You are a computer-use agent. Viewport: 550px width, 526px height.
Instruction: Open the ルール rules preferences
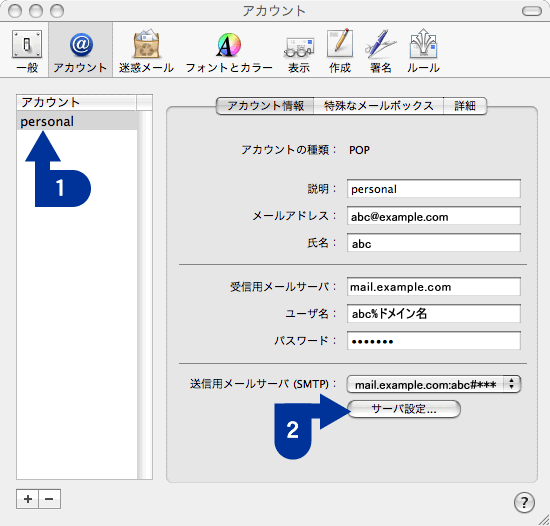tap(423, 50)
